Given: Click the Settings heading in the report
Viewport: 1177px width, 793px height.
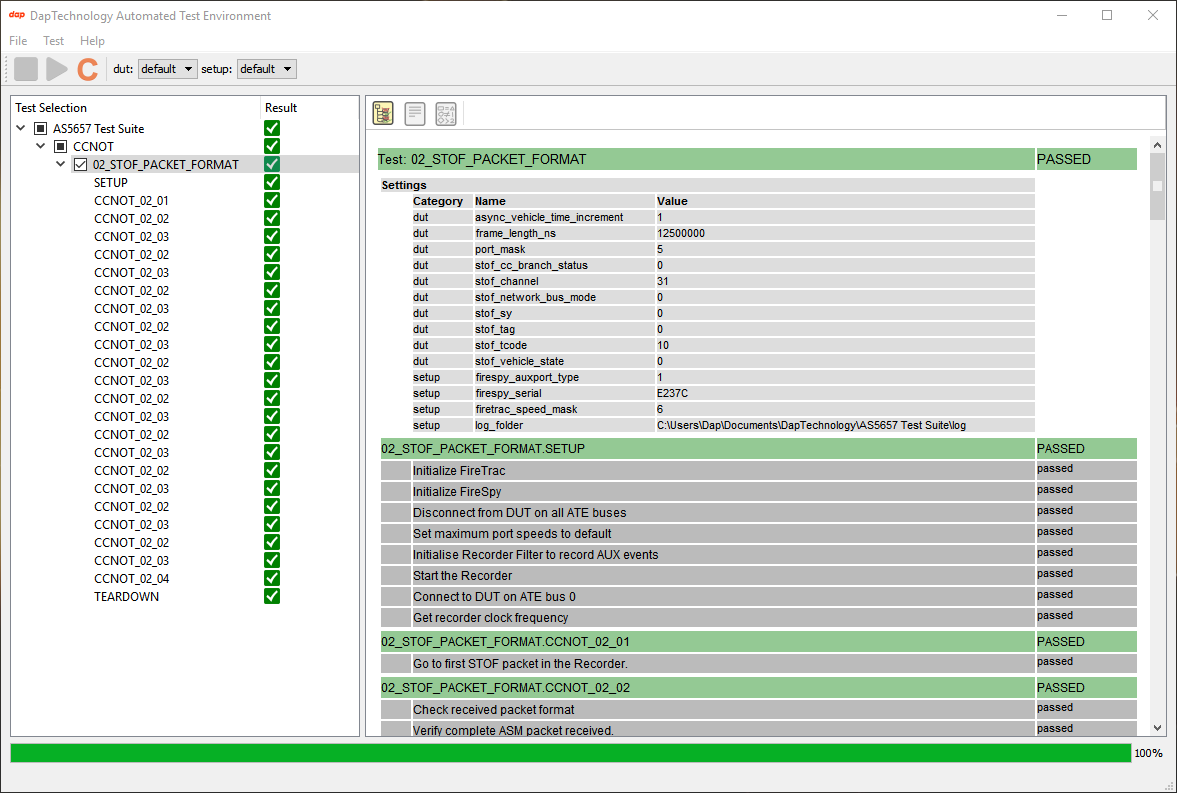Looking at the screenshot, I should coord(404,185).
